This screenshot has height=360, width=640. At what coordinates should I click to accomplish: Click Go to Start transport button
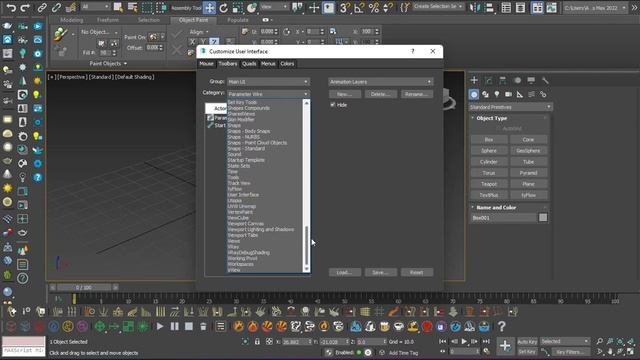point(442,341)
